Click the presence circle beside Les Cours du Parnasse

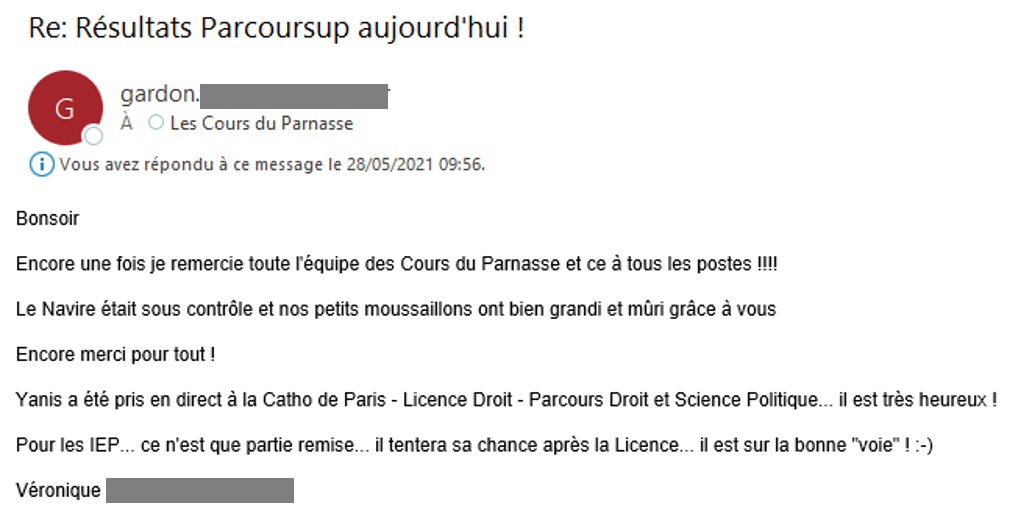tap(156, 122)
